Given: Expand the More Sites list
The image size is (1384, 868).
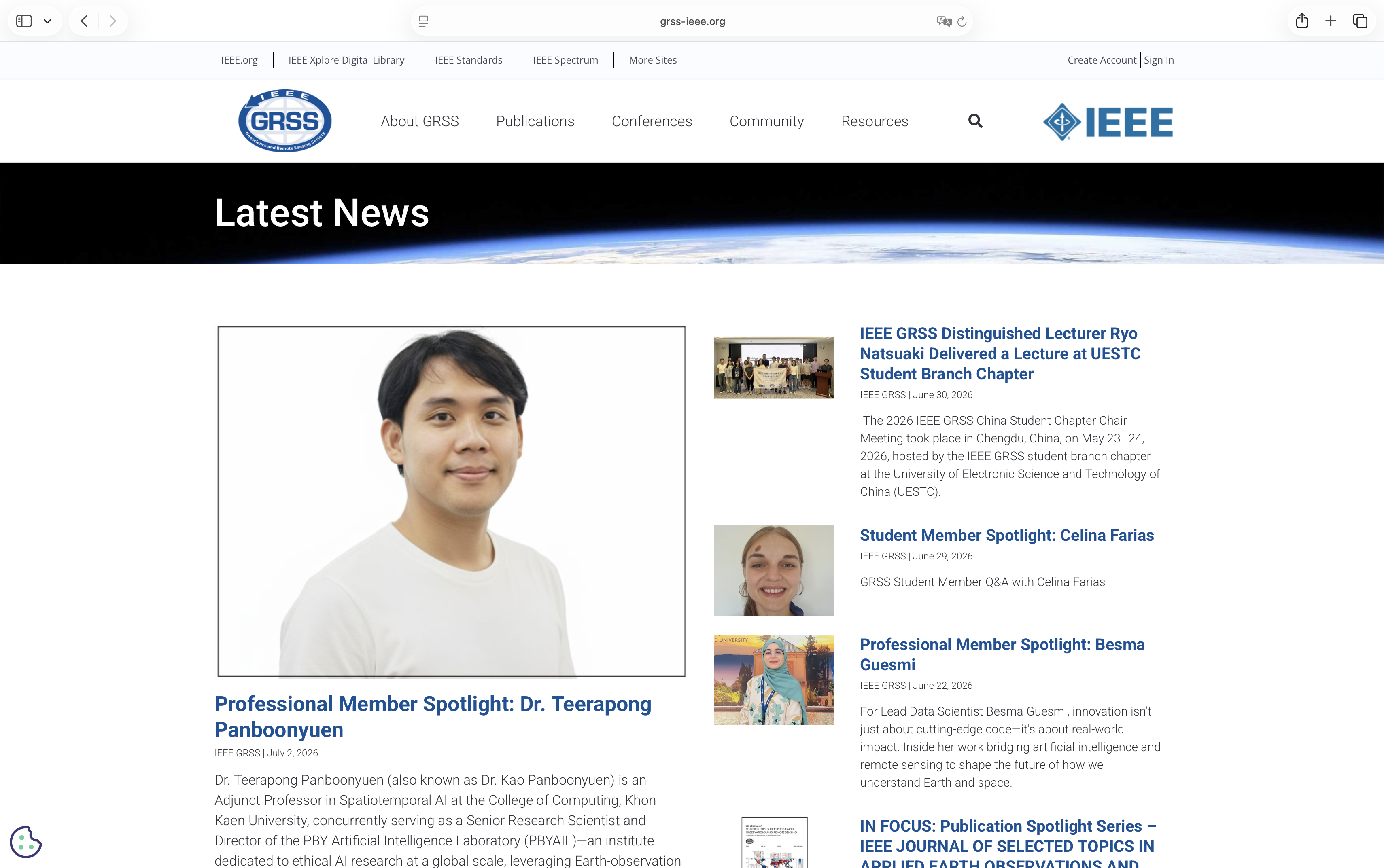Looking at the screenshot, I should (x=653, y=60).
